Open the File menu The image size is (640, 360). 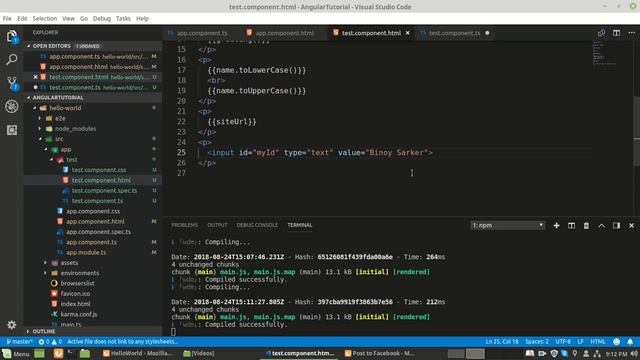point(7,18)
